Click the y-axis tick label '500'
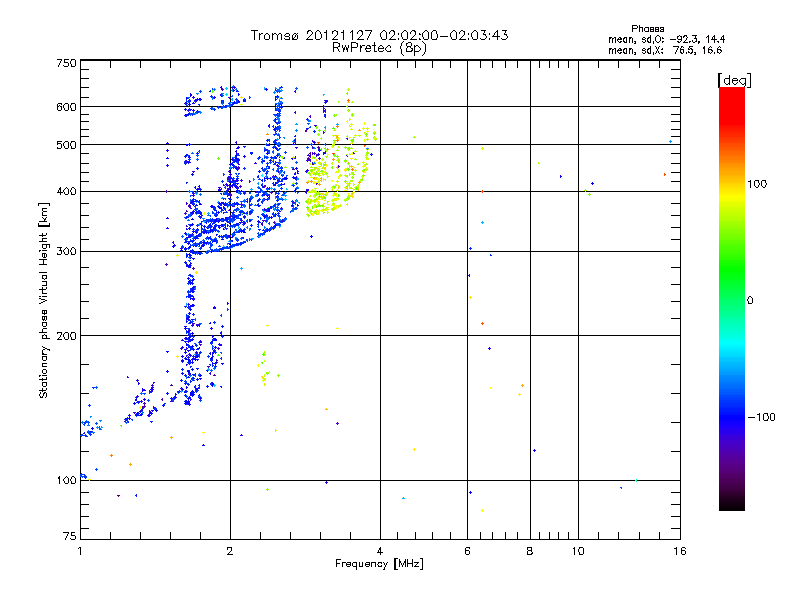The image size is (800, 600). click(66, 145)
